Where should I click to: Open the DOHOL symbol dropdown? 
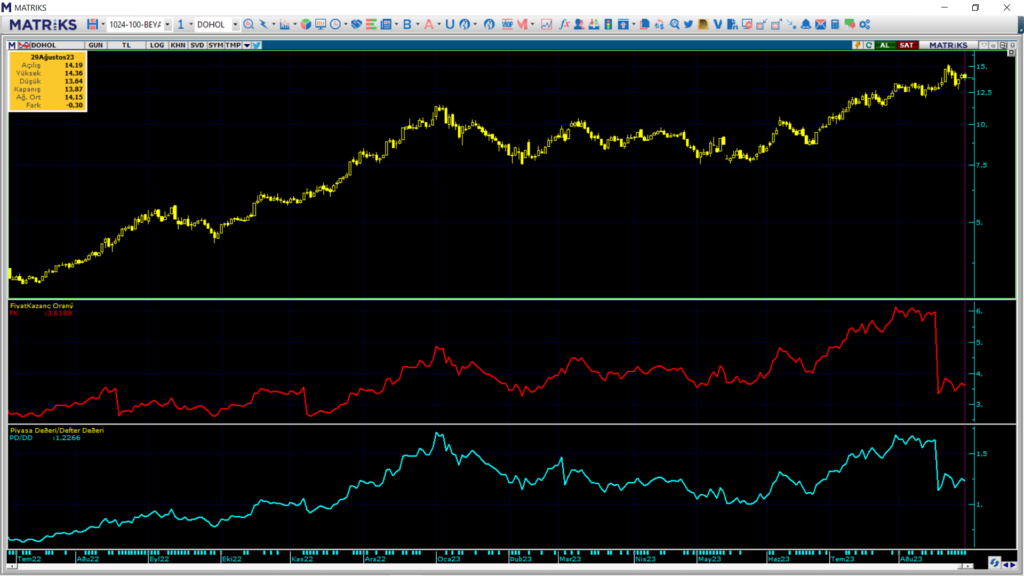tap(235, 24)
